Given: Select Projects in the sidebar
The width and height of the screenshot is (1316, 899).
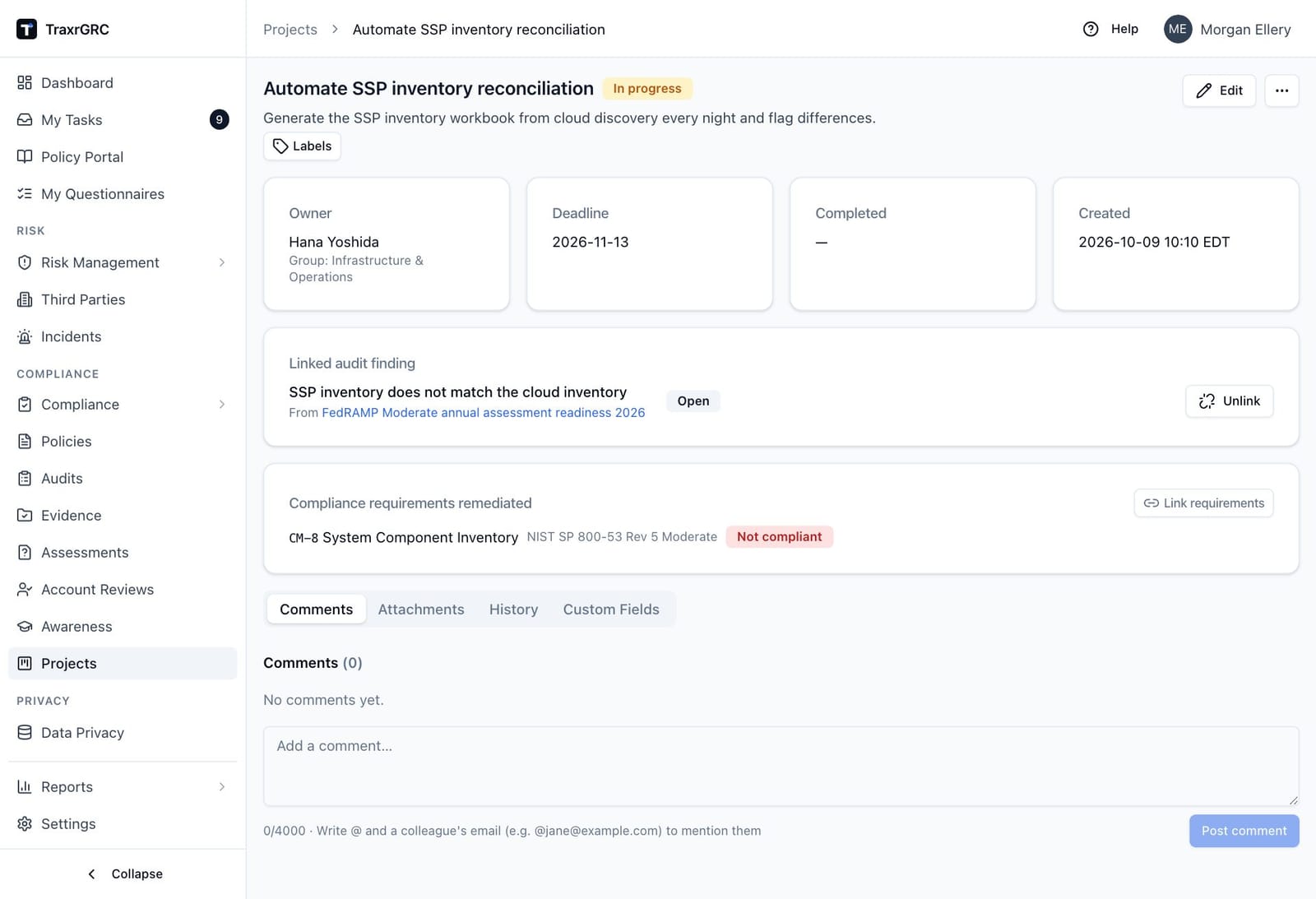Looking at the screenshot, I should coord(123,663).
